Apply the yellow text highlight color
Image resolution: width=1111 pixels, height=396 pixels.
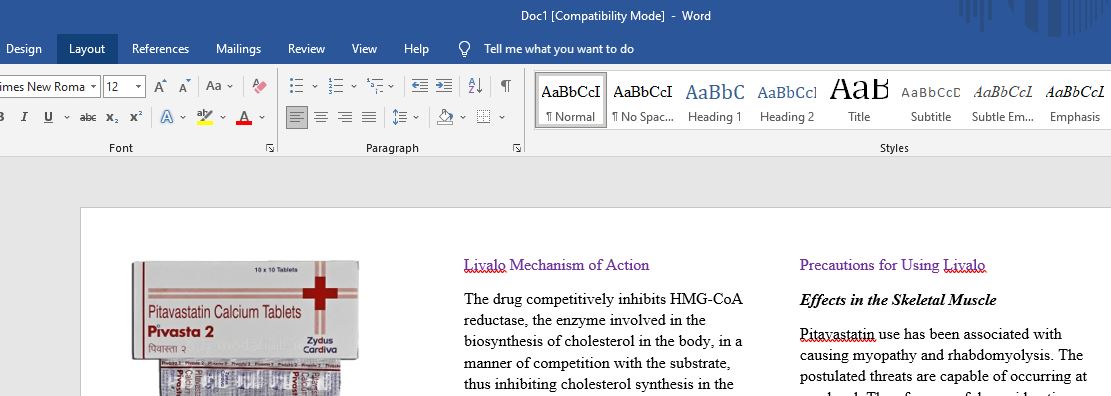(x=205, y=118)
